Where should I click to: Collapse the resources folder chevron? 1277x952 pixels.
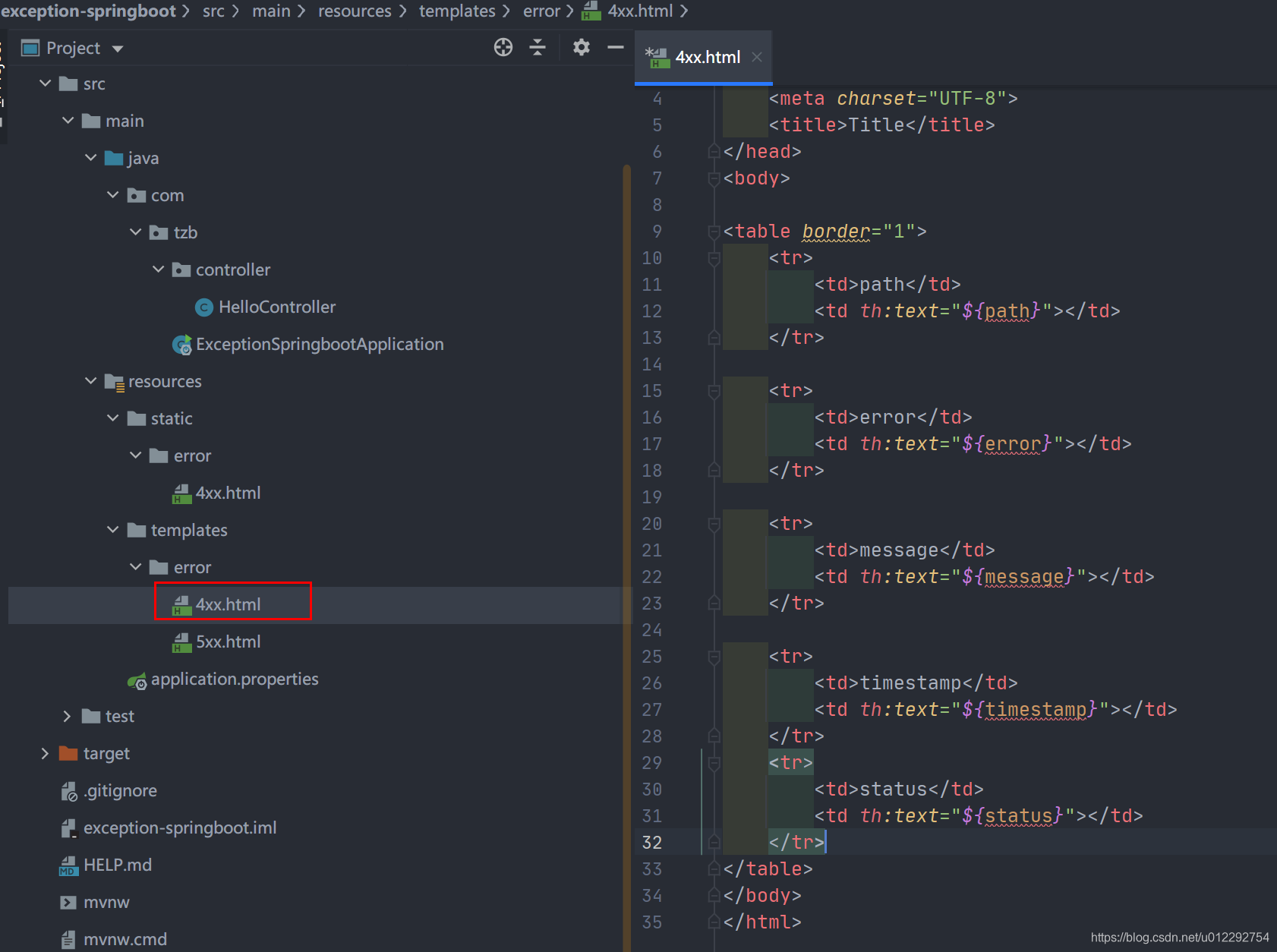(x=91, y=381)
